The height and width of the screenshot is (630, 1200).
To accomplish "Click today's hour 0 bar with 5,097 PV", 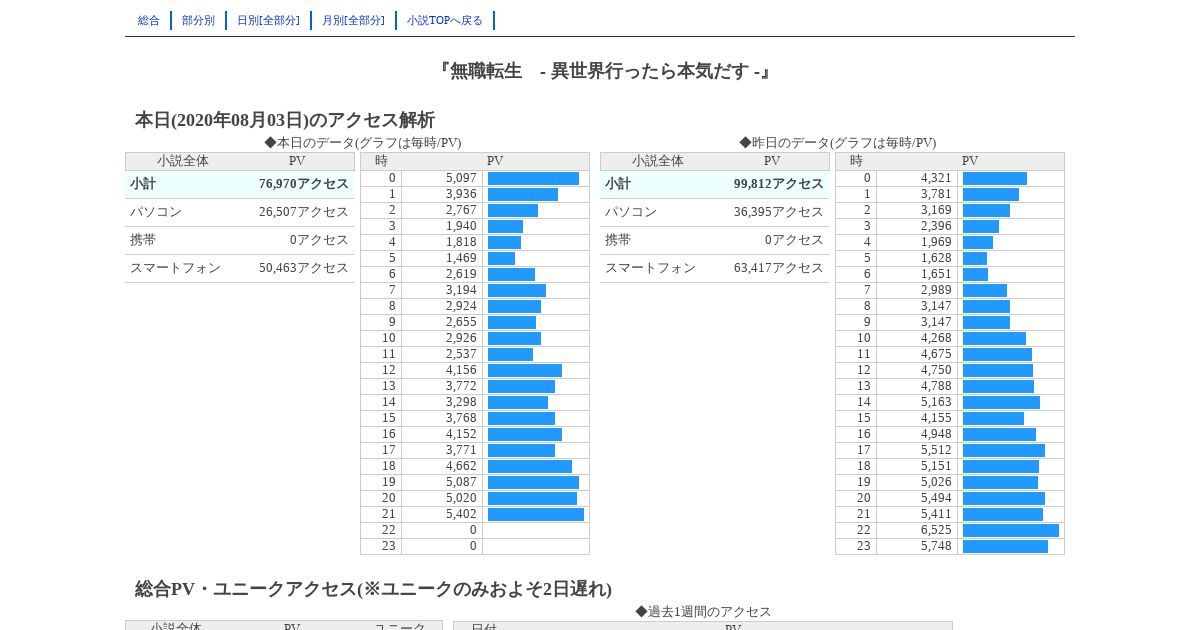I will tap(533, 179).
